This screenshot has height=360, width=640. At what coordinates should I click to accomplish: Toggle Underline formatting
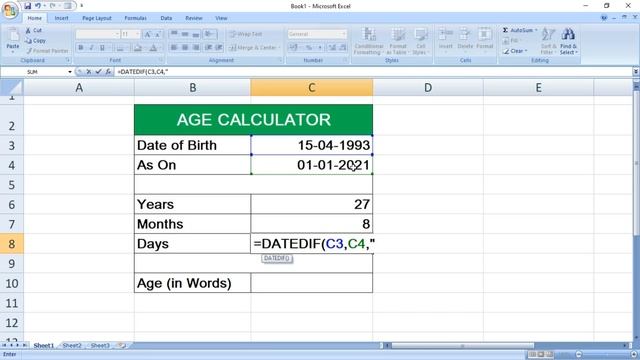pos(102,48)
